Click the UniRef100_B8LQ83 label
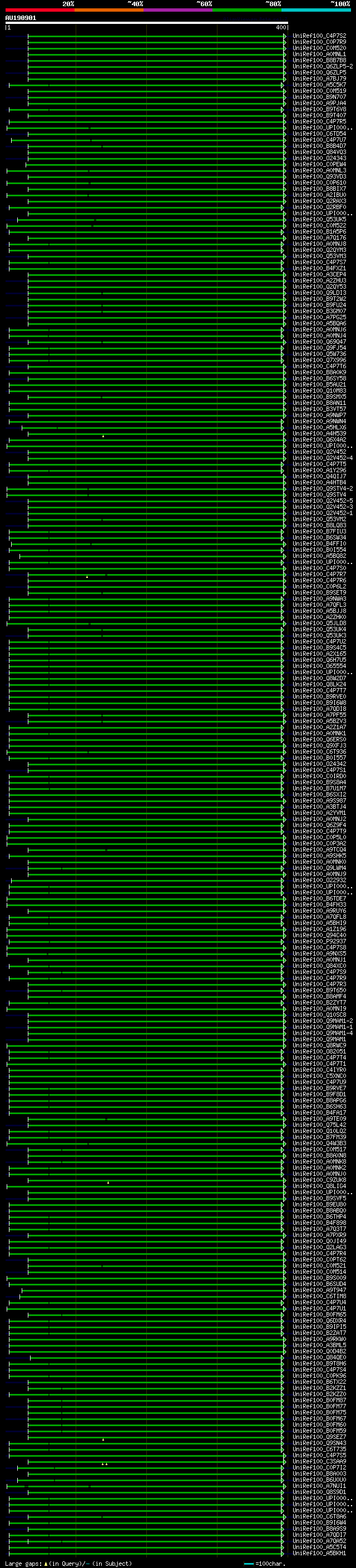Viewport: 356px width, 1568px height. click(319, 525)
